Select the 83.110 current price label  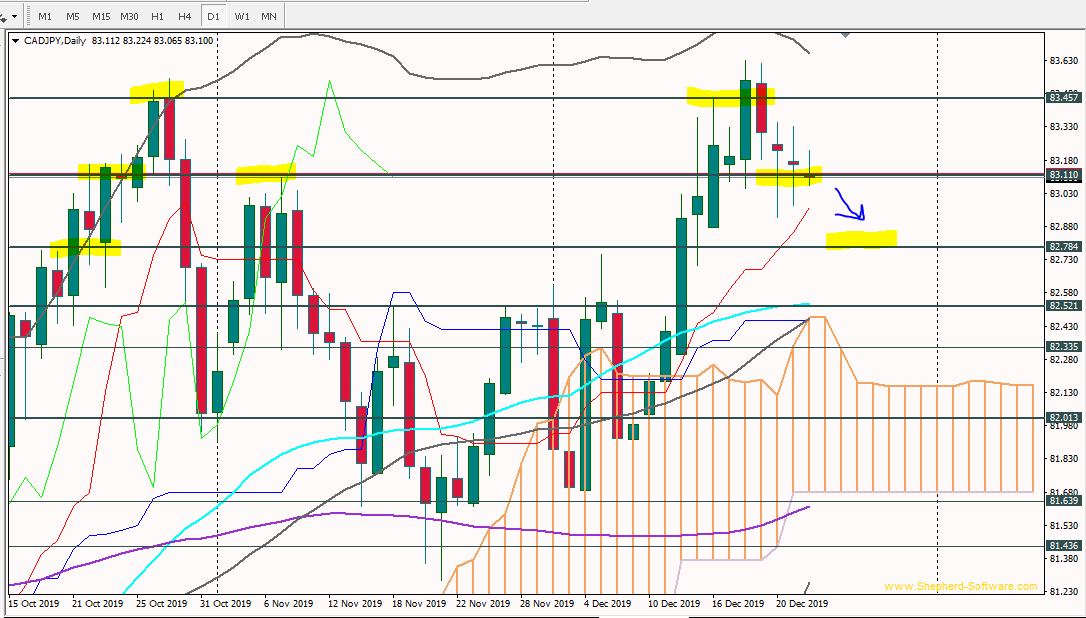(1063, 175)
